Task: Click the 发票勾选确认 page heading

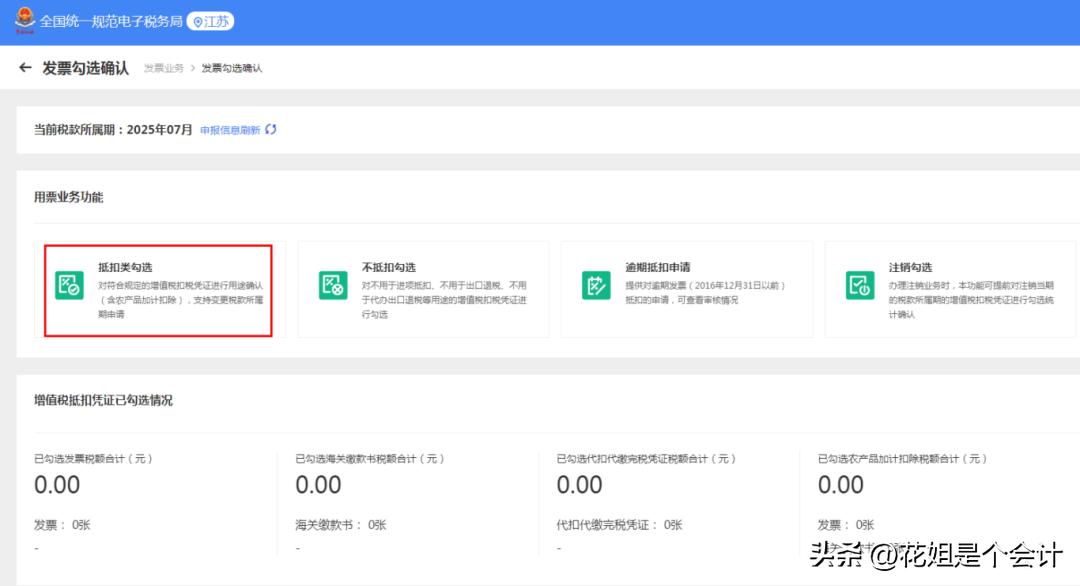Action: coord(85,67)
